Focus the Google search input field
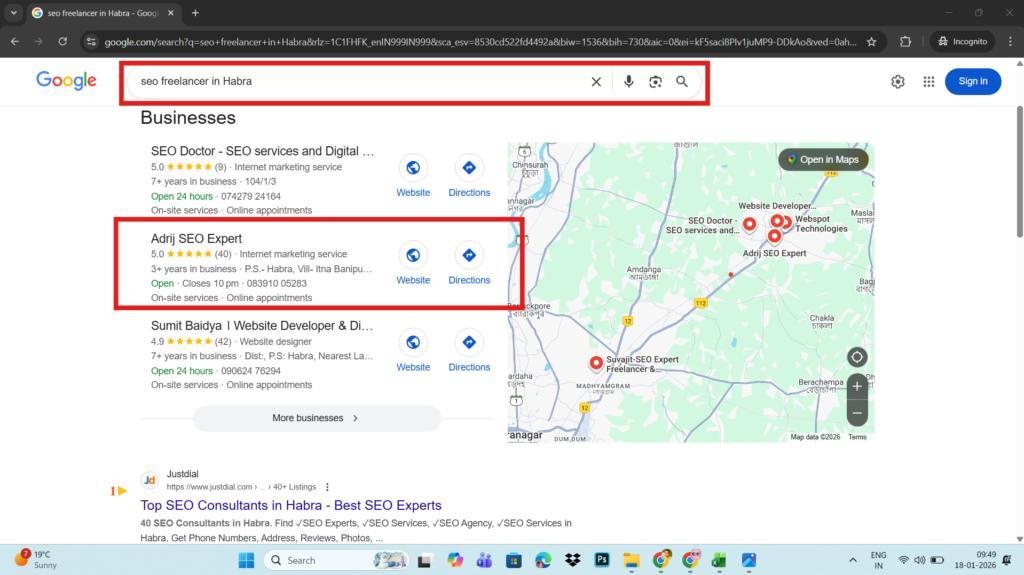Viewport: 1024px width, 575px height. click(359, 82)
